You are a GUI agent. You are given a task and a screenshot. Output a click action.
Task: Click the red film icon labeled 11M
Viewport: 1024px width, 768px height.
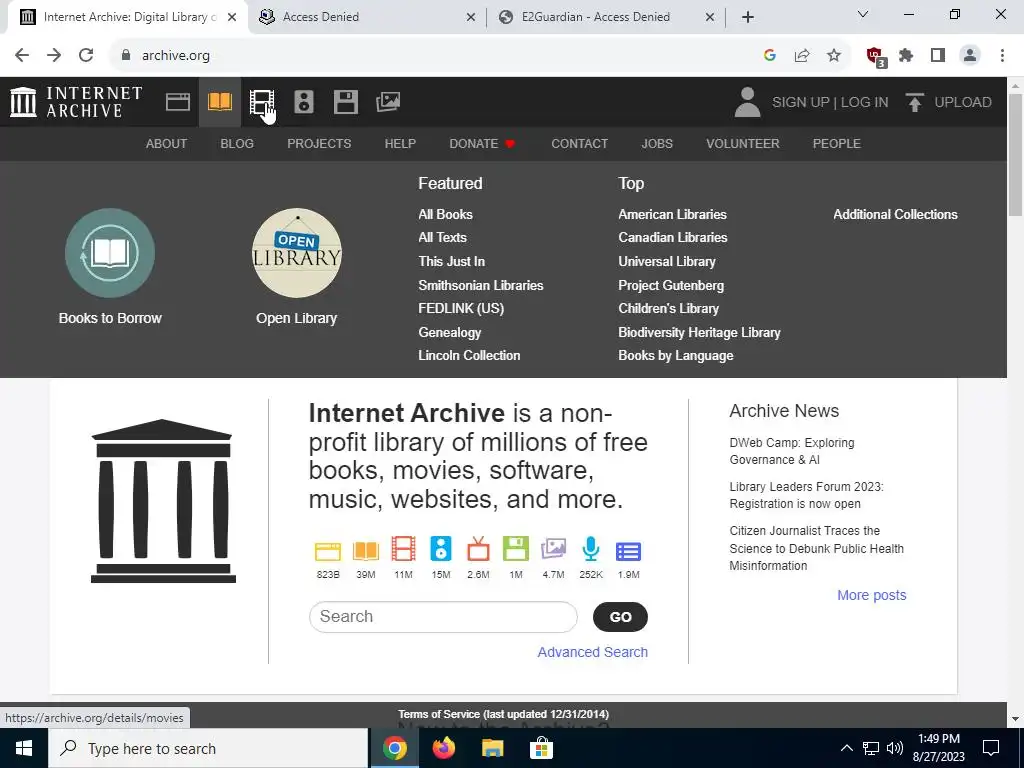pos(404,549)
